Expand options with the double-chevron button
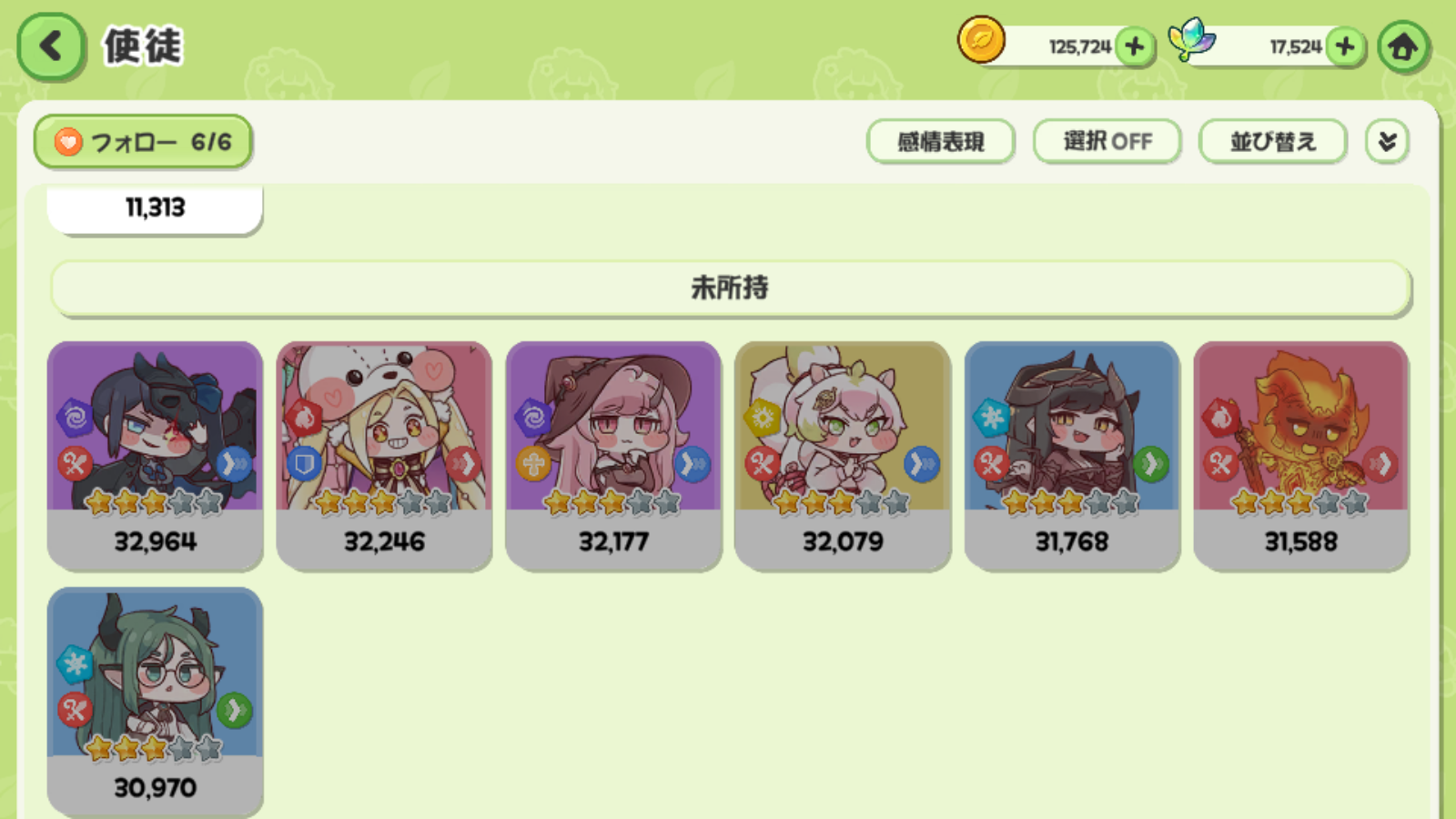The image size is (1456, 819). (x=1387, y=141)
